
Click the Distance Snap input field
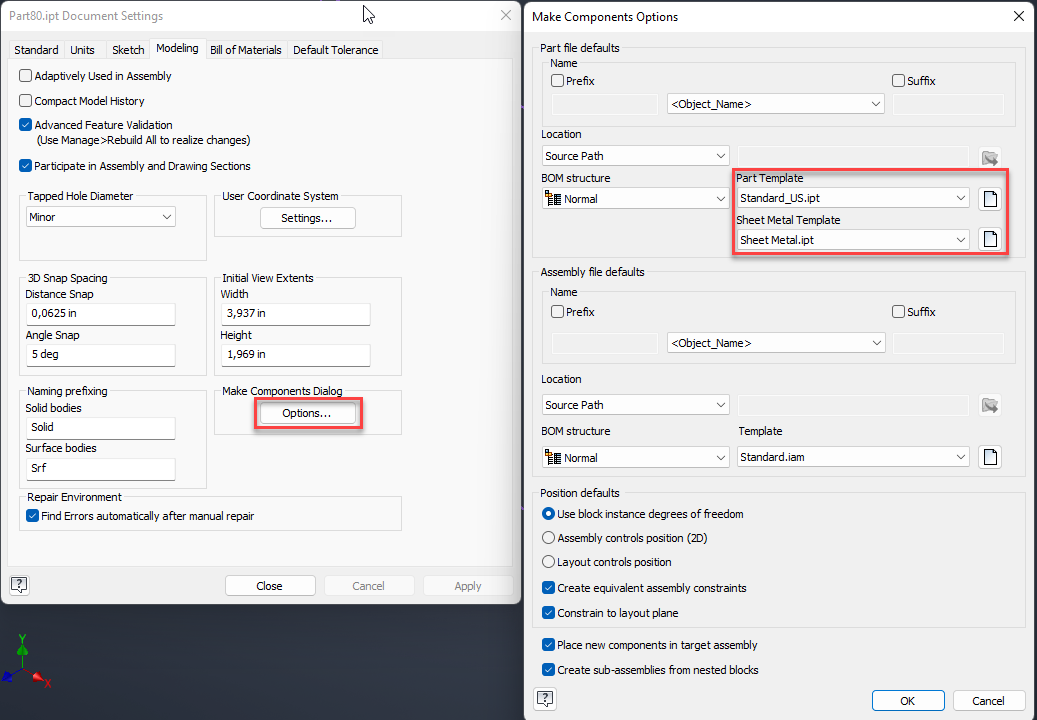[100, 314]
